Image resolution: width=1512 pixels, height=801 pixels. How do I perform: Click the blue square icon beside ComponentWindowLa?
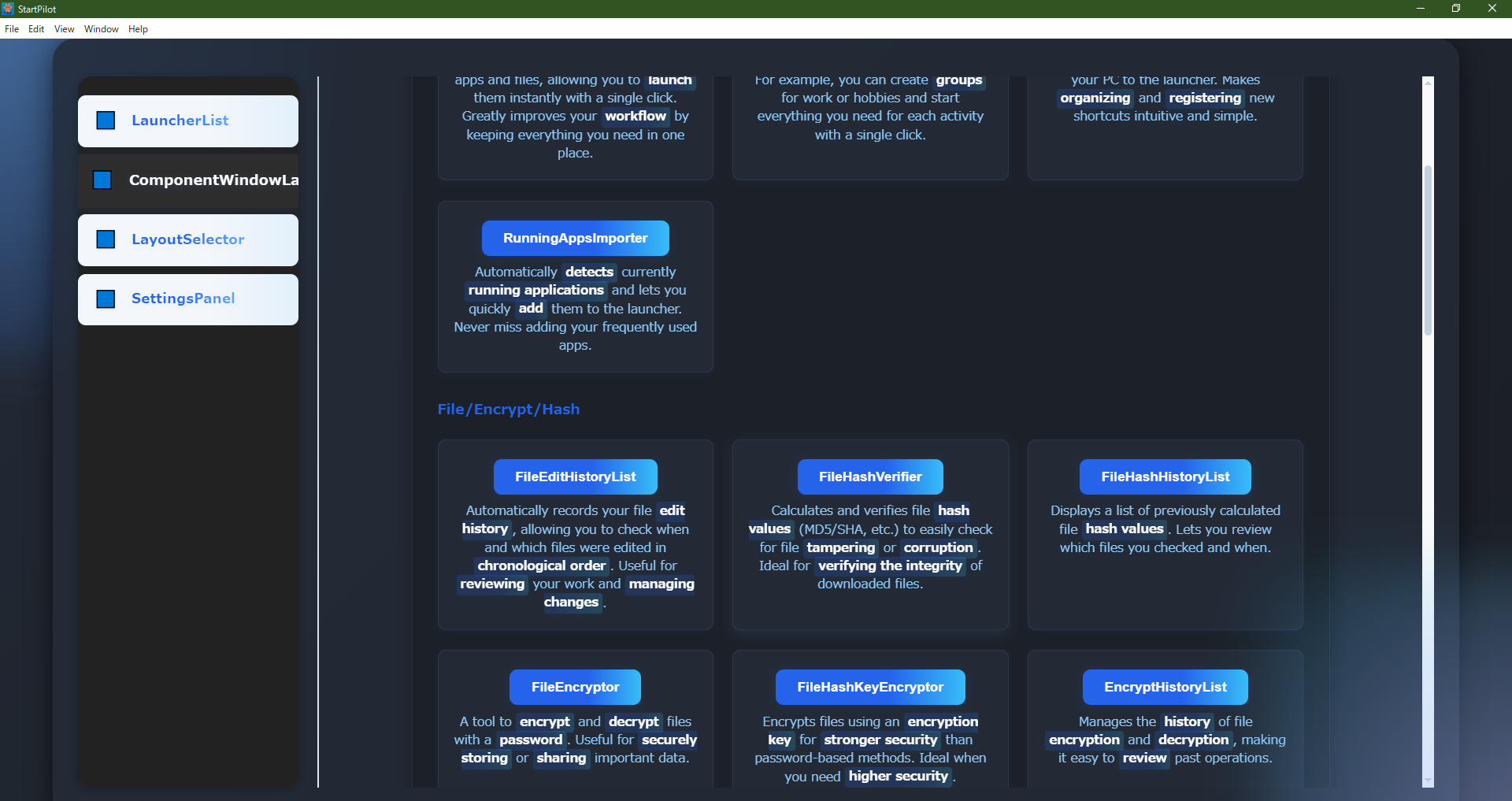[x=102, y=180]
